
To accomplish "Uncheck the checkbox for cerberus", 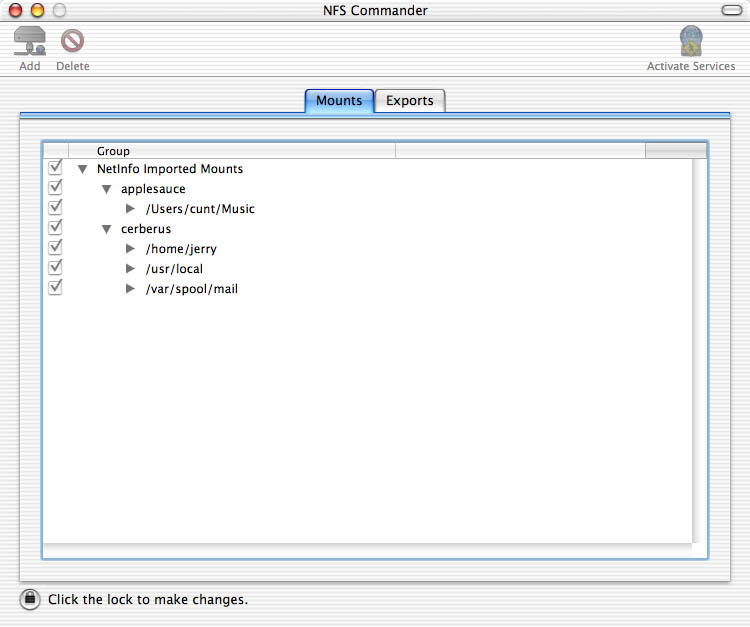I will point(55,229).
